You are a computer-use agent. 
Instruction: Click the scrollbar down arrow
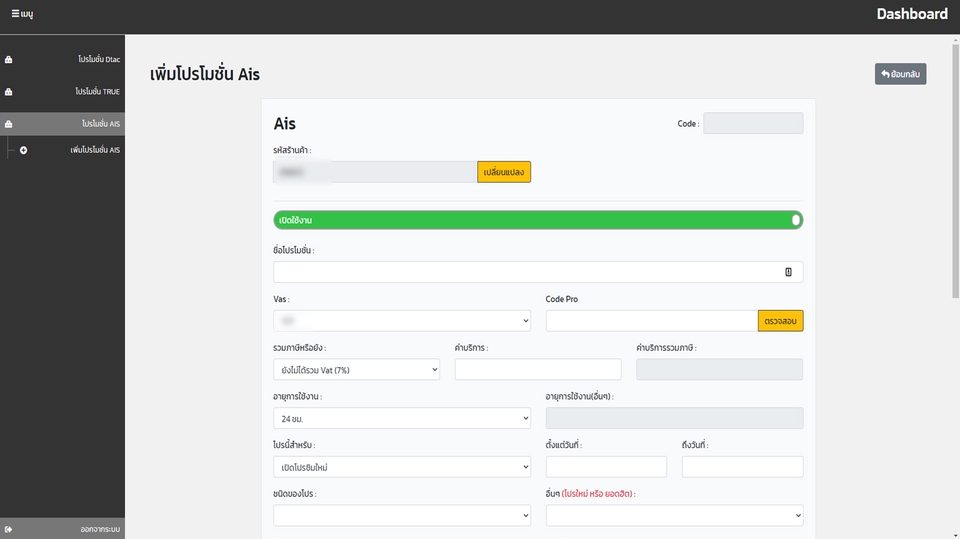(955, 535)
